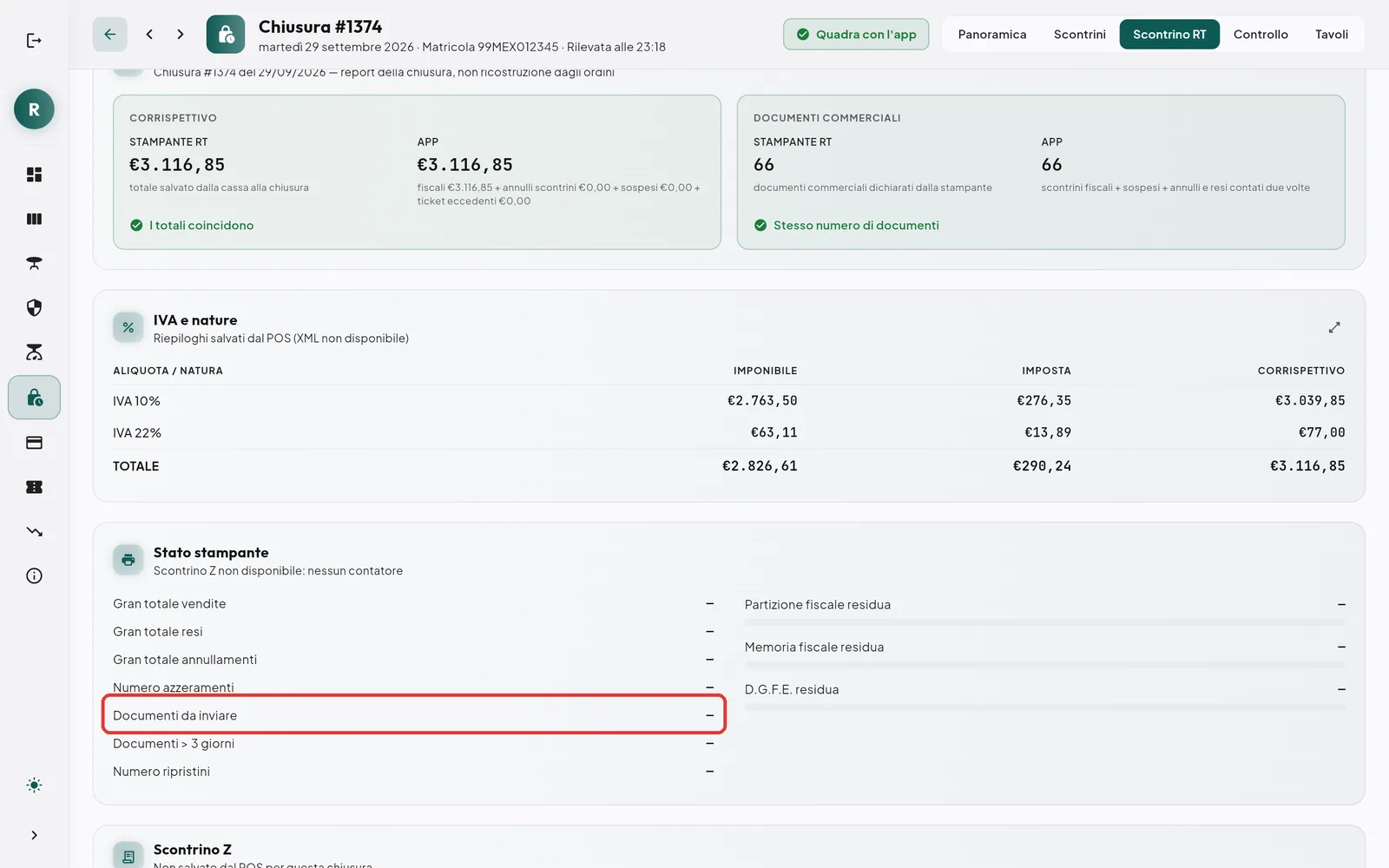
Task: Open the Controllo tab
Action: (x=1261, y=35)
